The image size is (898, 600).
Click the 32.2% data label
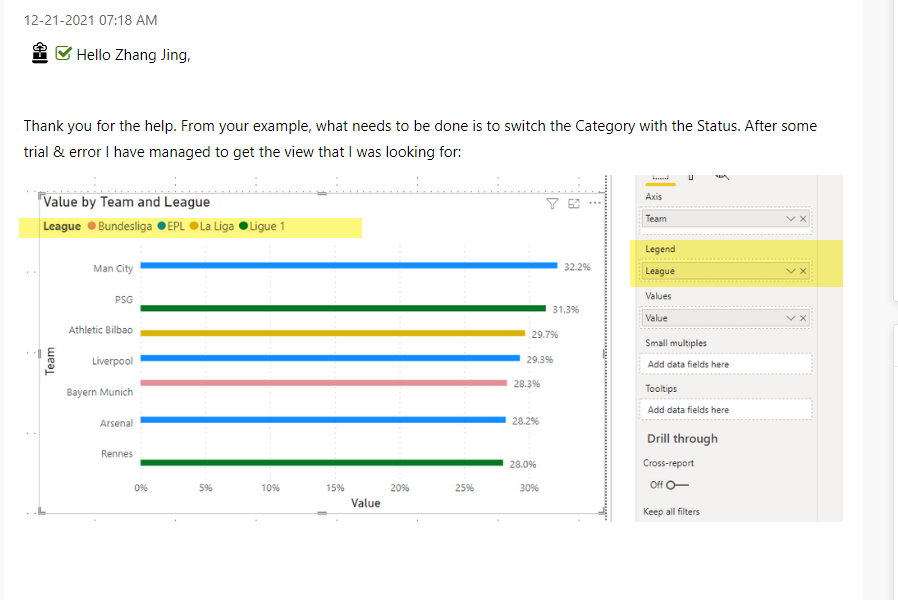577,267
